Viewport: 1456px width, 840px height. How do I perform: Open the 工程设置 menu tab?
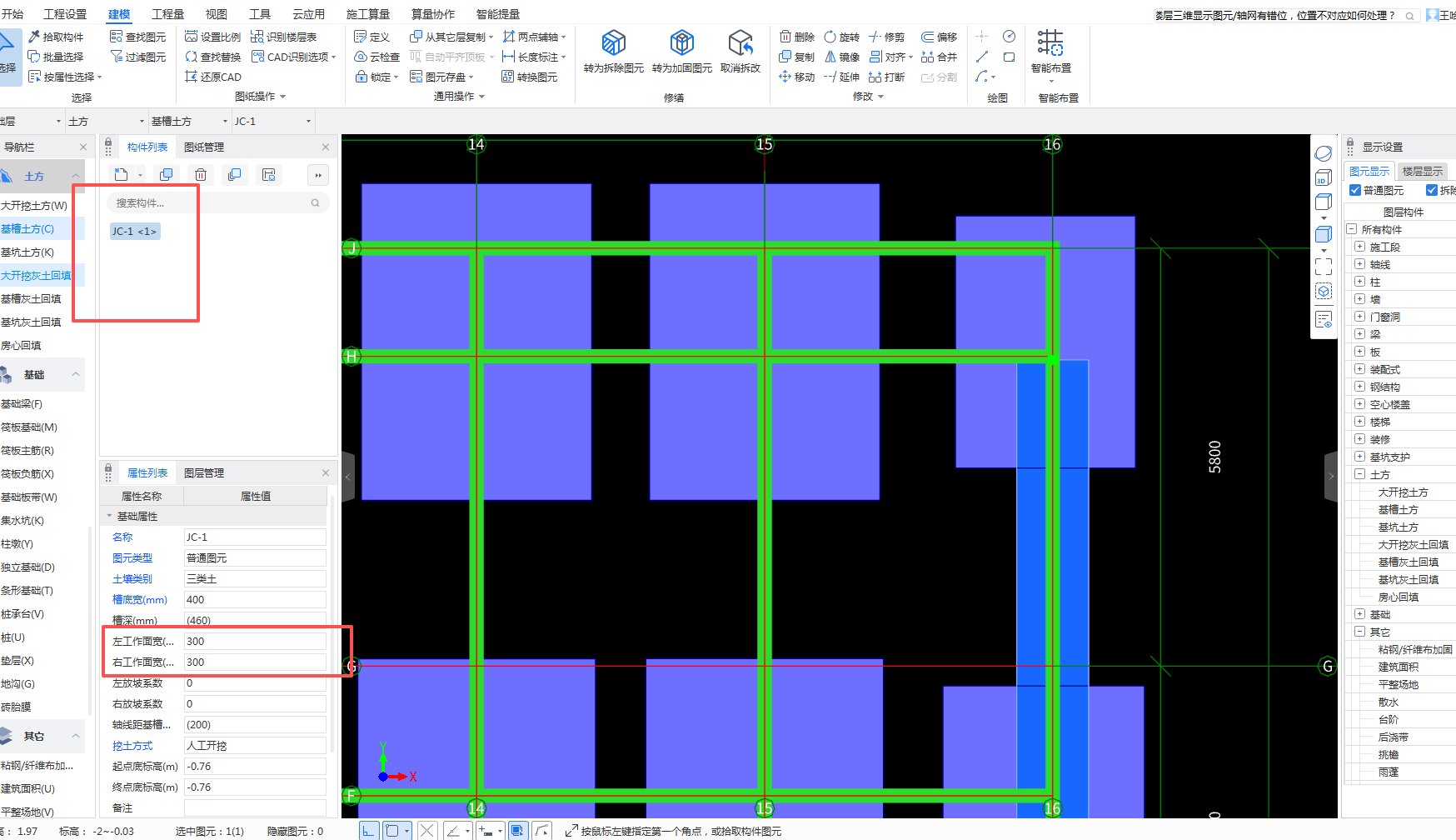[x=65, y=14]
